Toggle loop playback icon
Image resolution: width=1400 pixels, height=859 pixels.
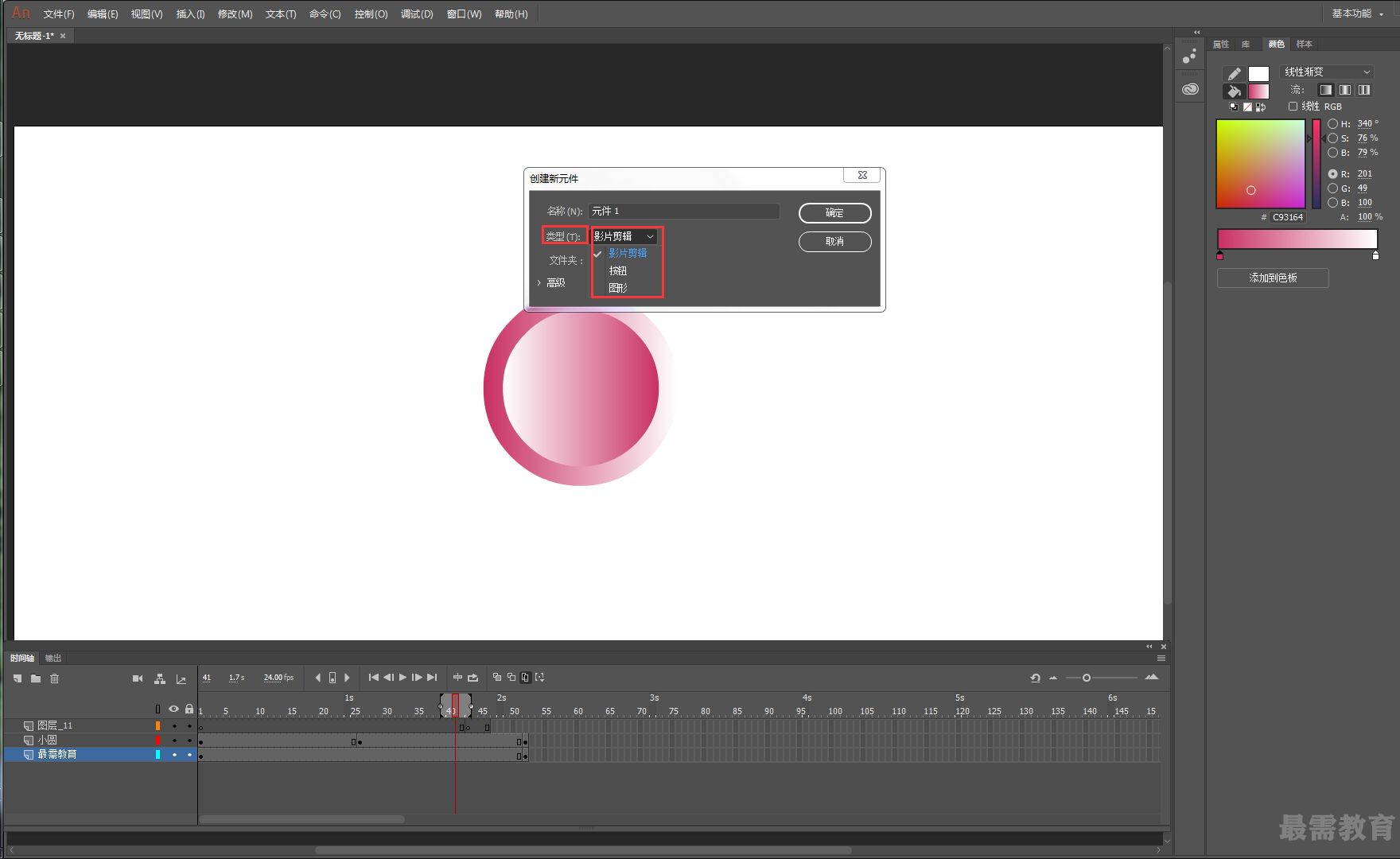pos(473,678)
